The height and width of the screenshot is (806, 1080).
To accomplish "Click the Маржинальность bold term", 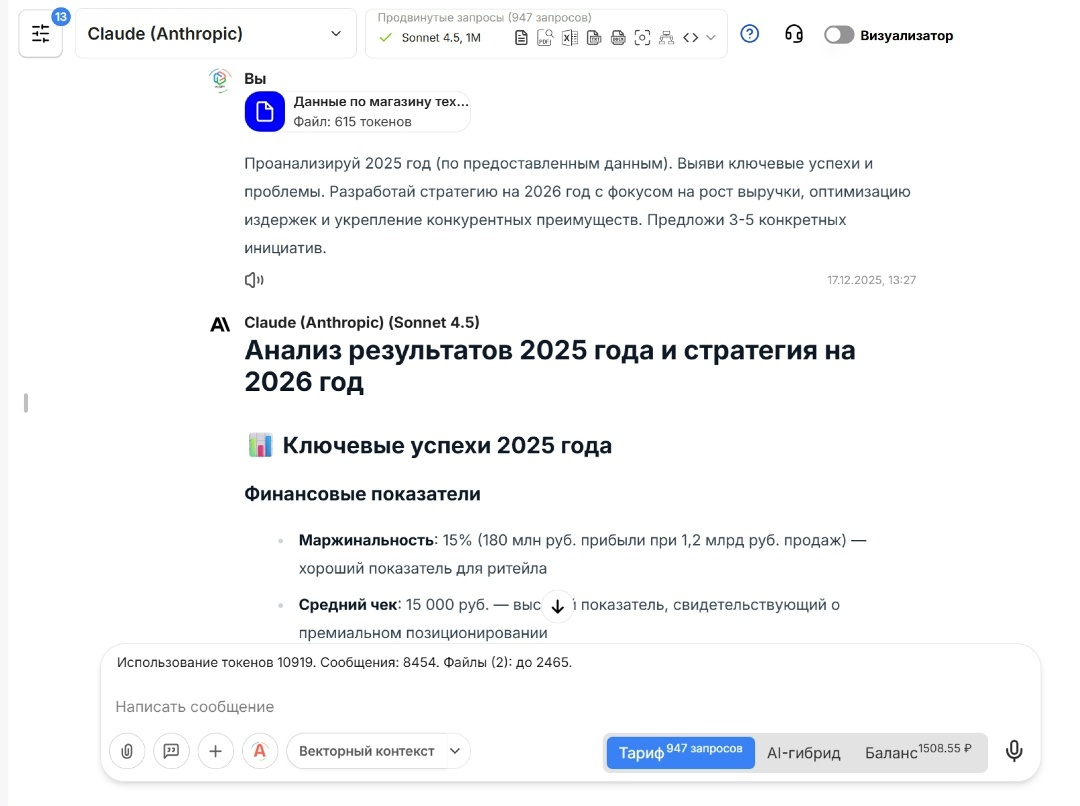I will [x=366, y=540].
